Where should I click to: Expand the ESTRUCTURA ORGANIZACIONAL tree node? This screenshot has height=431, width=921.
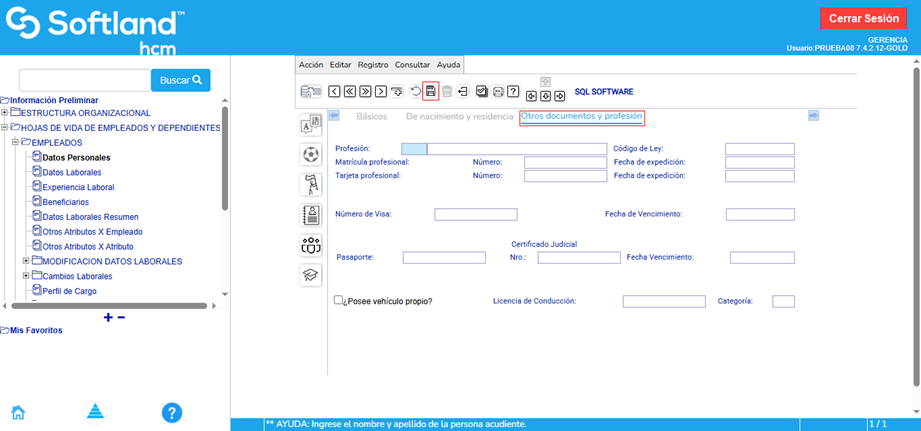(5, 113)
